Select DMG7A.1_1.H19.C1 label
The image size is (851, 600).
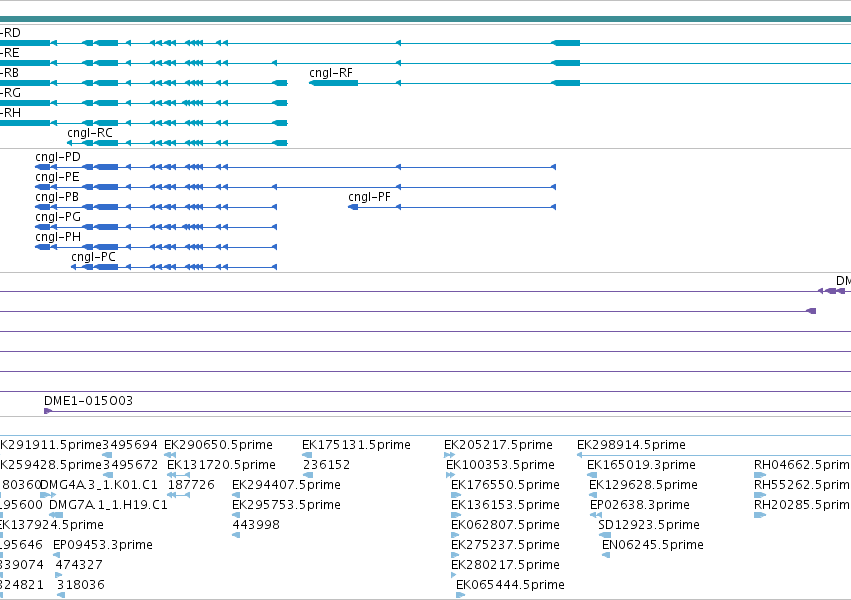(108, 505)
